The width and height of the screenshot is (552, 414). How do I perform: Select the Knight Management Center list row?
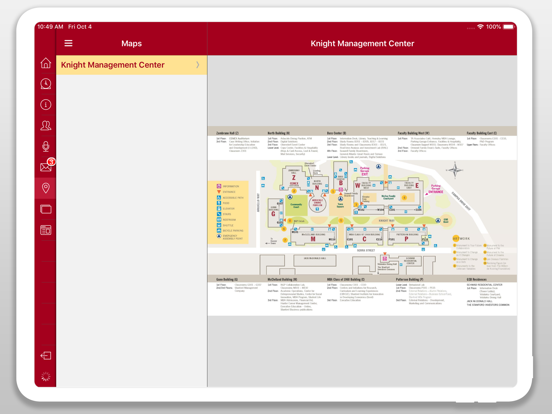(132, 65)
